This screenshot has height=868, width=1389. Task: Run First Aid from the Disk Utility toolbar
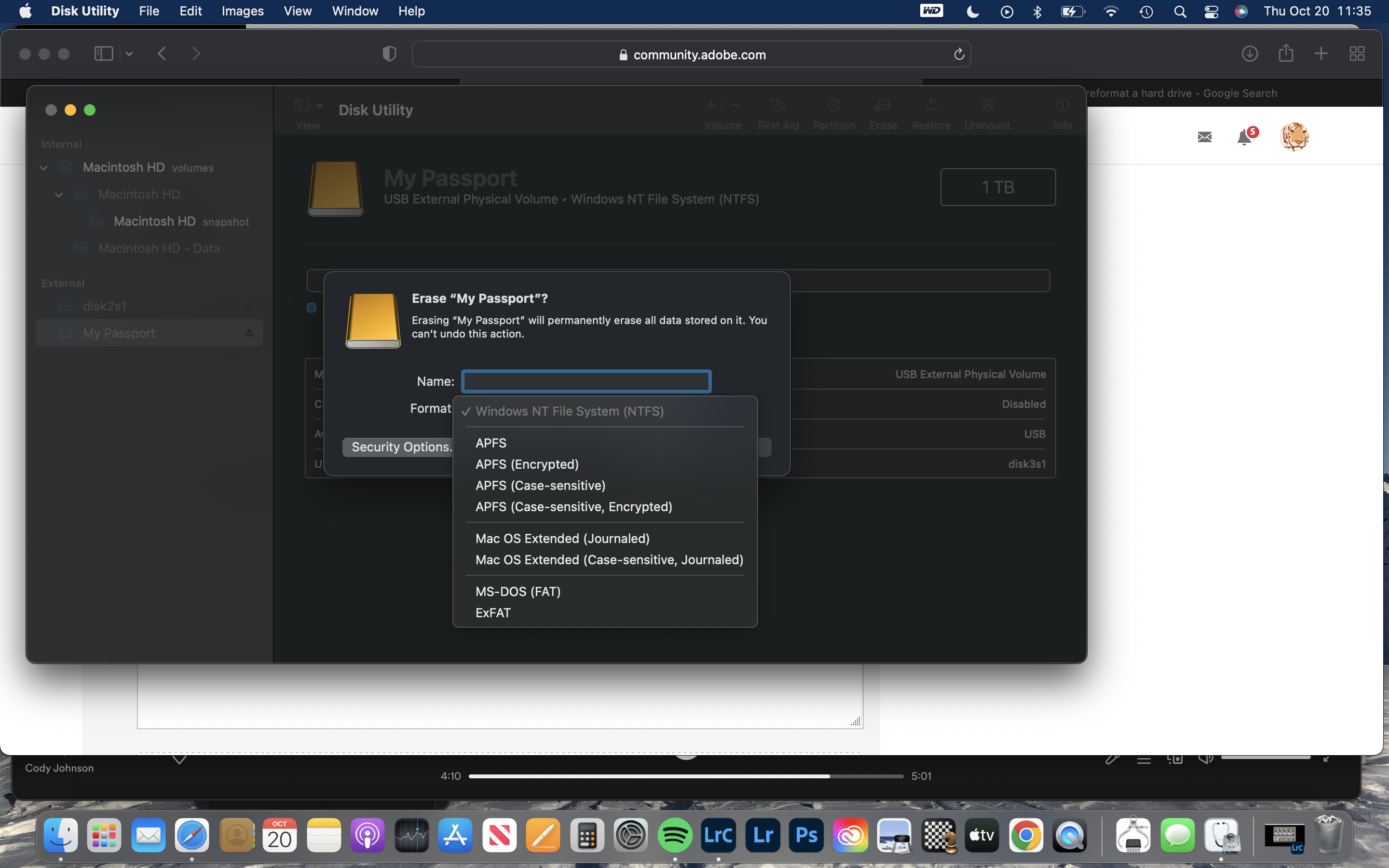coord(778,112)
